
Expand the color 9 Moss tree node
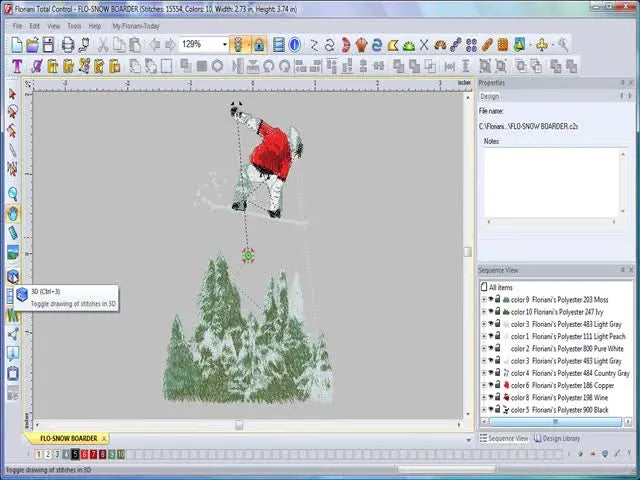click(484, 300)
